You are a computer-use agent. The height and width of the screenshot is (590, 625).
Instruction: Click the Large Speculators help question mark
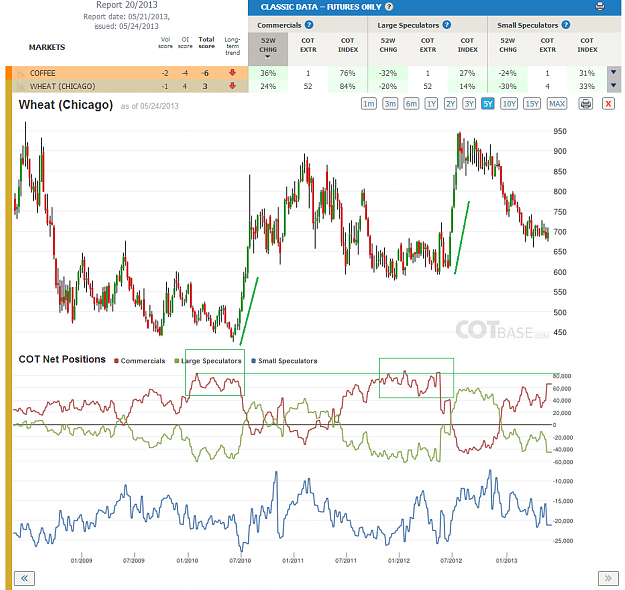click(447, 25)
